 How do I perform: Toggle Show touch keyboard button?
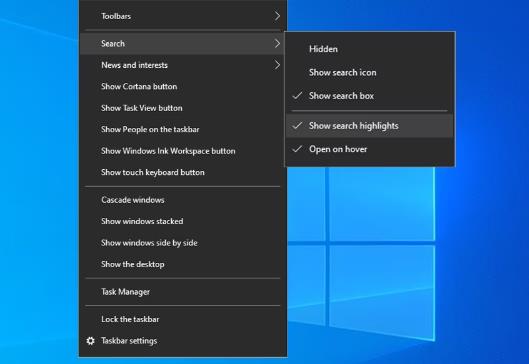tap(183, 172)
